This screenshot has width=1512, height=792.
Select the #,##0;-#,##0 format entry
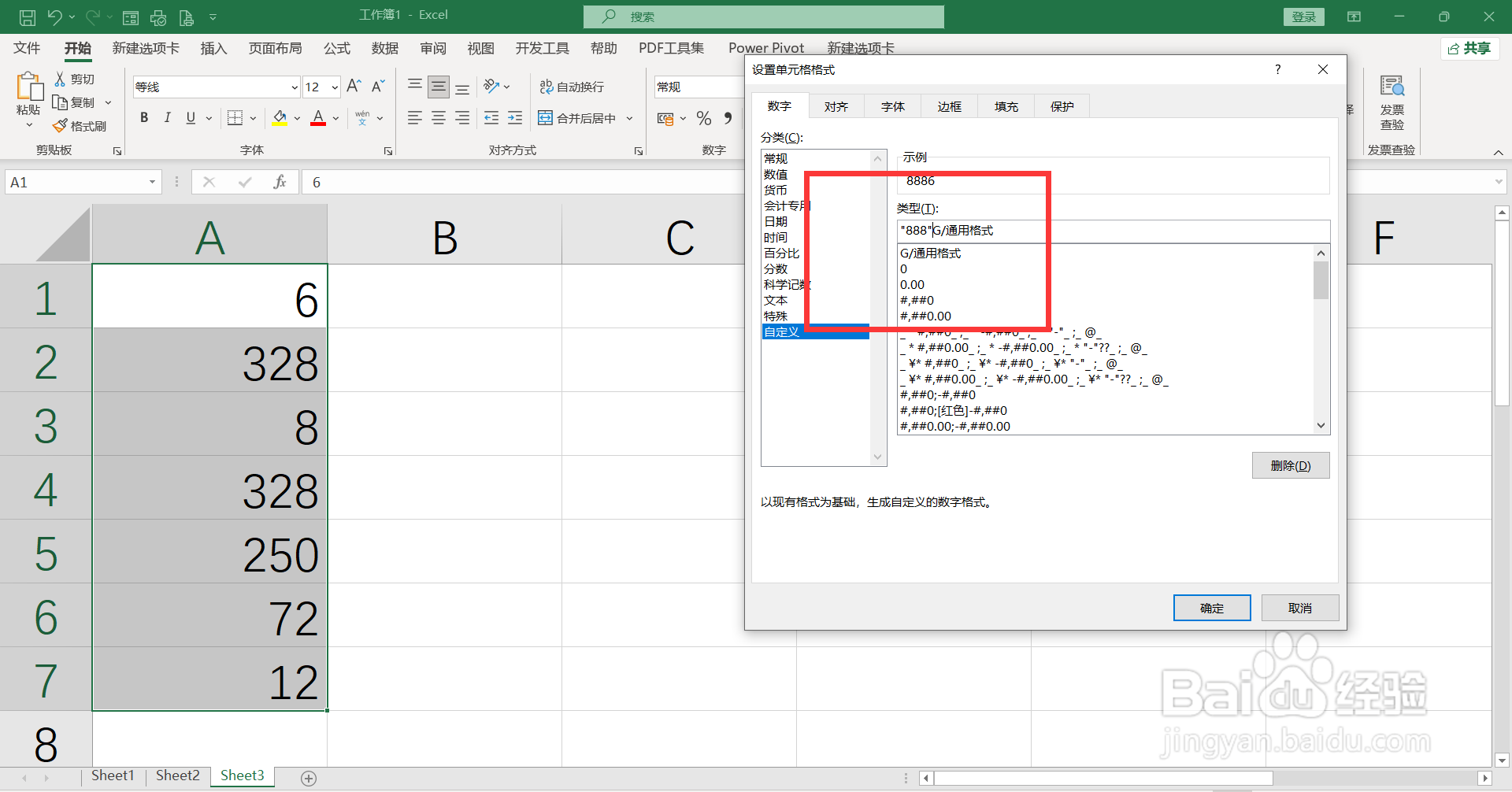tap(938, 395)
